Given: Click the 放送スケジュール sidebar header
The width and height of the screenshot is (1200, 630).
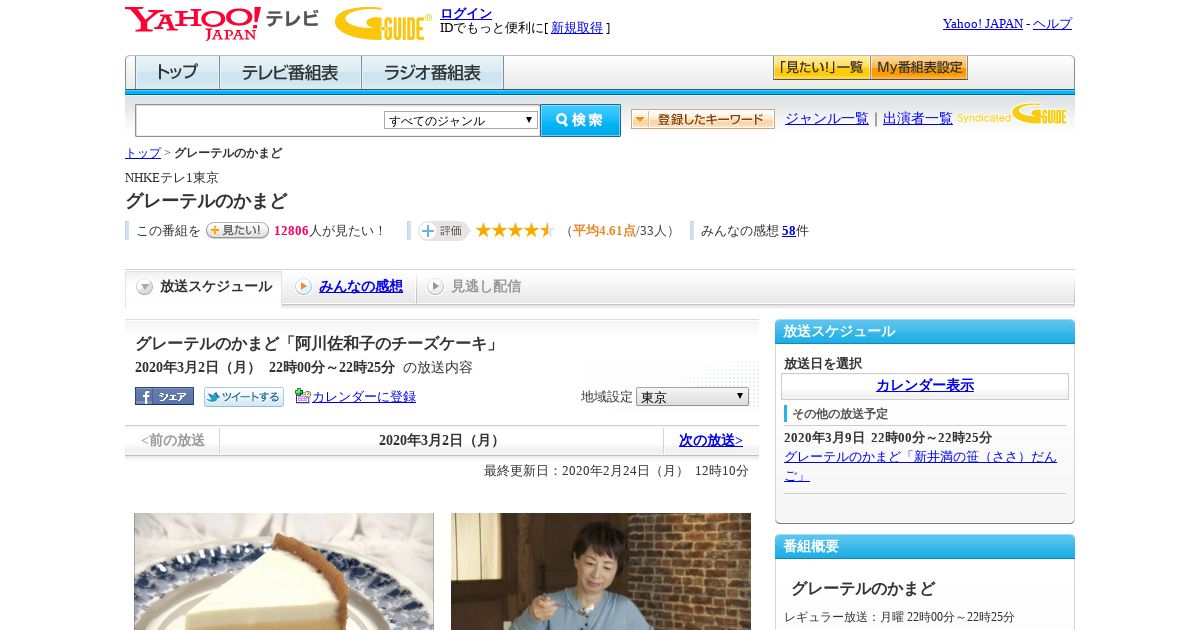Looking at the screenshot, I should [x=925, y=332].
